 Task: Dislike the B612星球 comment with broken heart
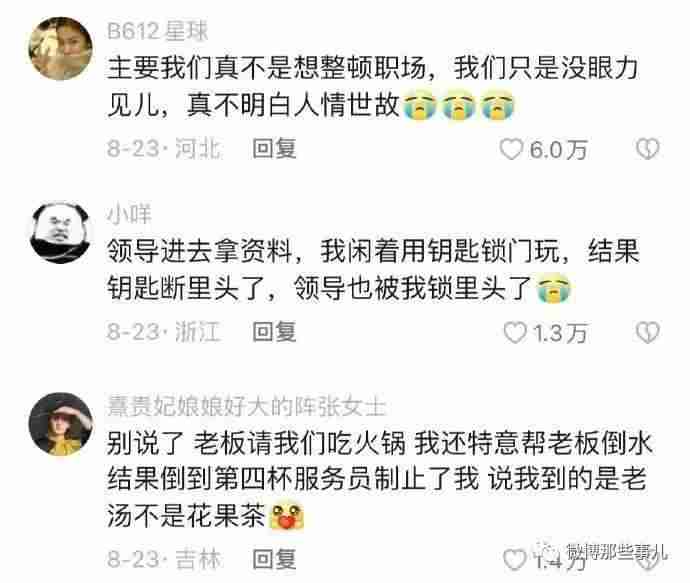pos(648,149)
